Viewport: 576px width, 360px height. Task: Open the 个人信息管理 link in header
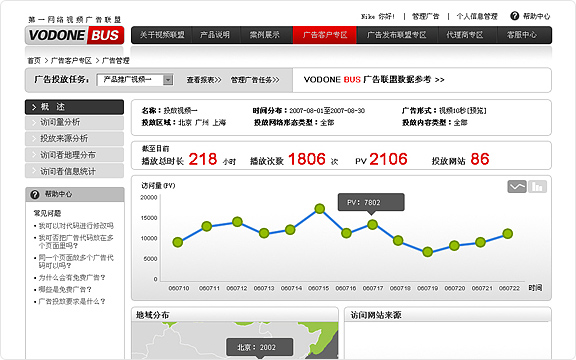477,16
